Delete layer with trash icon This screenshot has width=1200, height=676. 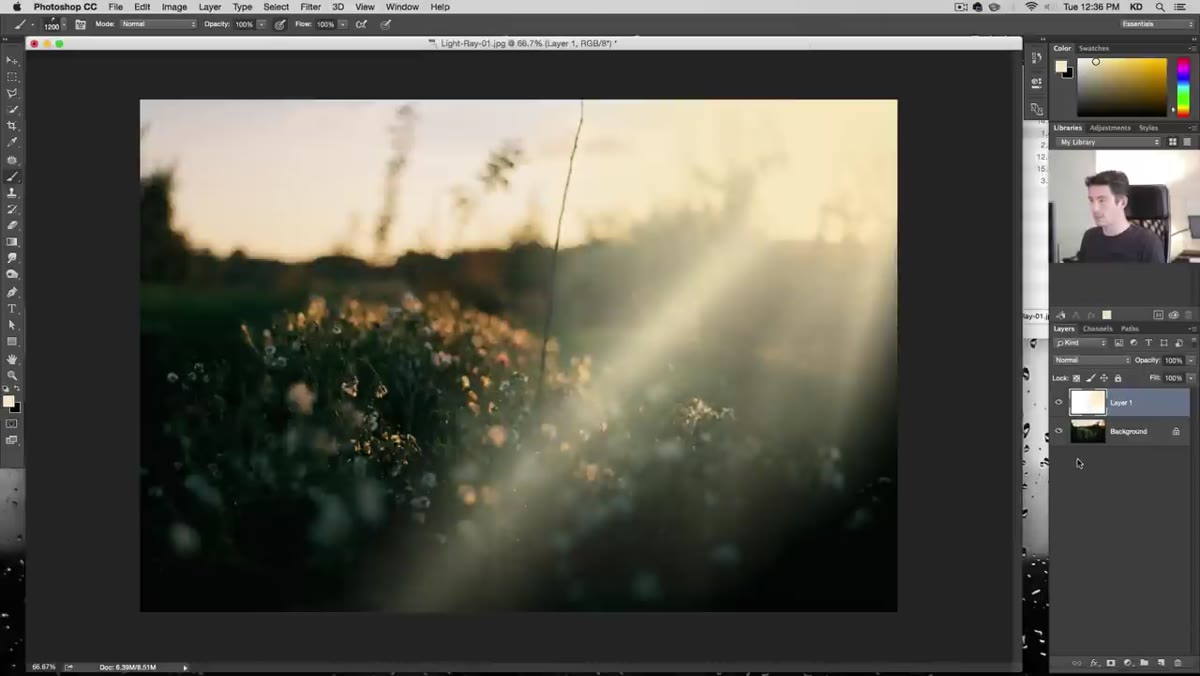pyautogui.click(x=1178, y=663)
